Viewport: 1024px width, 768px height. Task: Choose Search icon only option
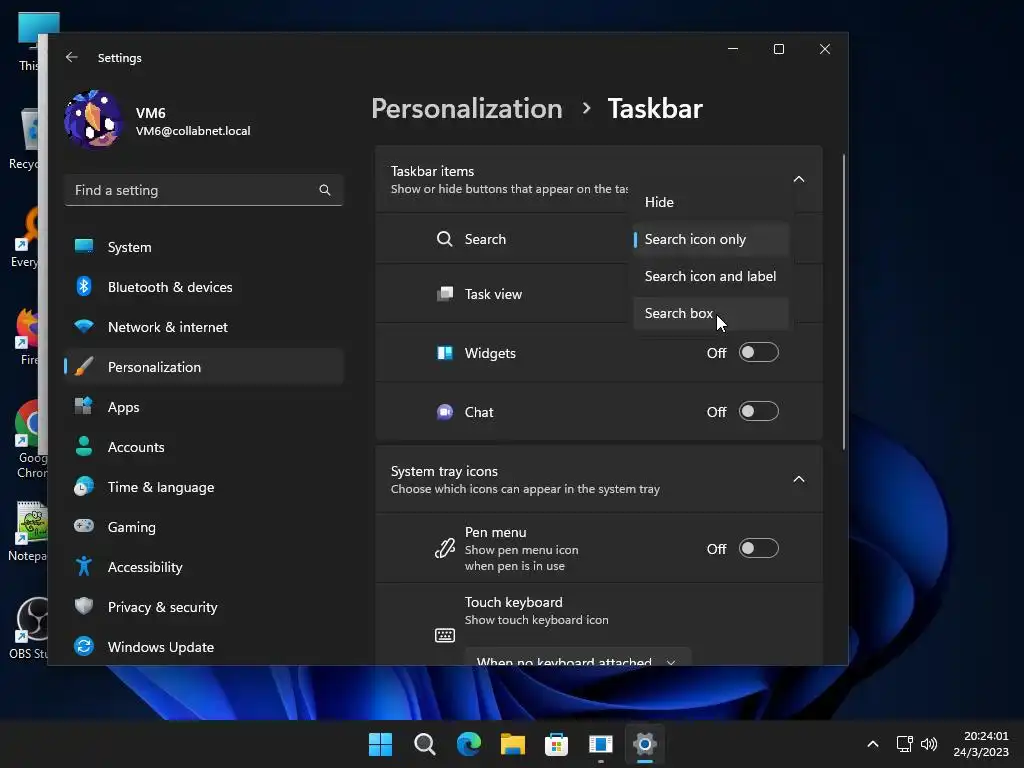(x=711, y=239)
